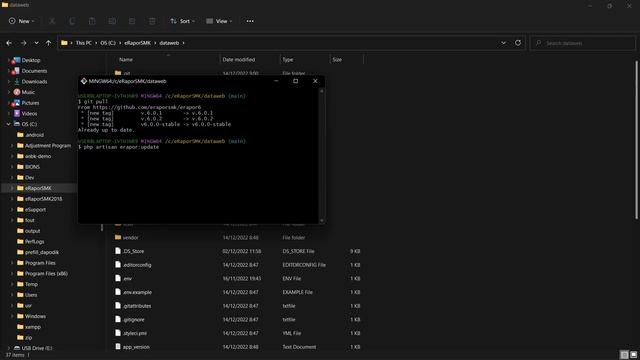Click the Delete toolbar icon

click(x=152, y=21)
